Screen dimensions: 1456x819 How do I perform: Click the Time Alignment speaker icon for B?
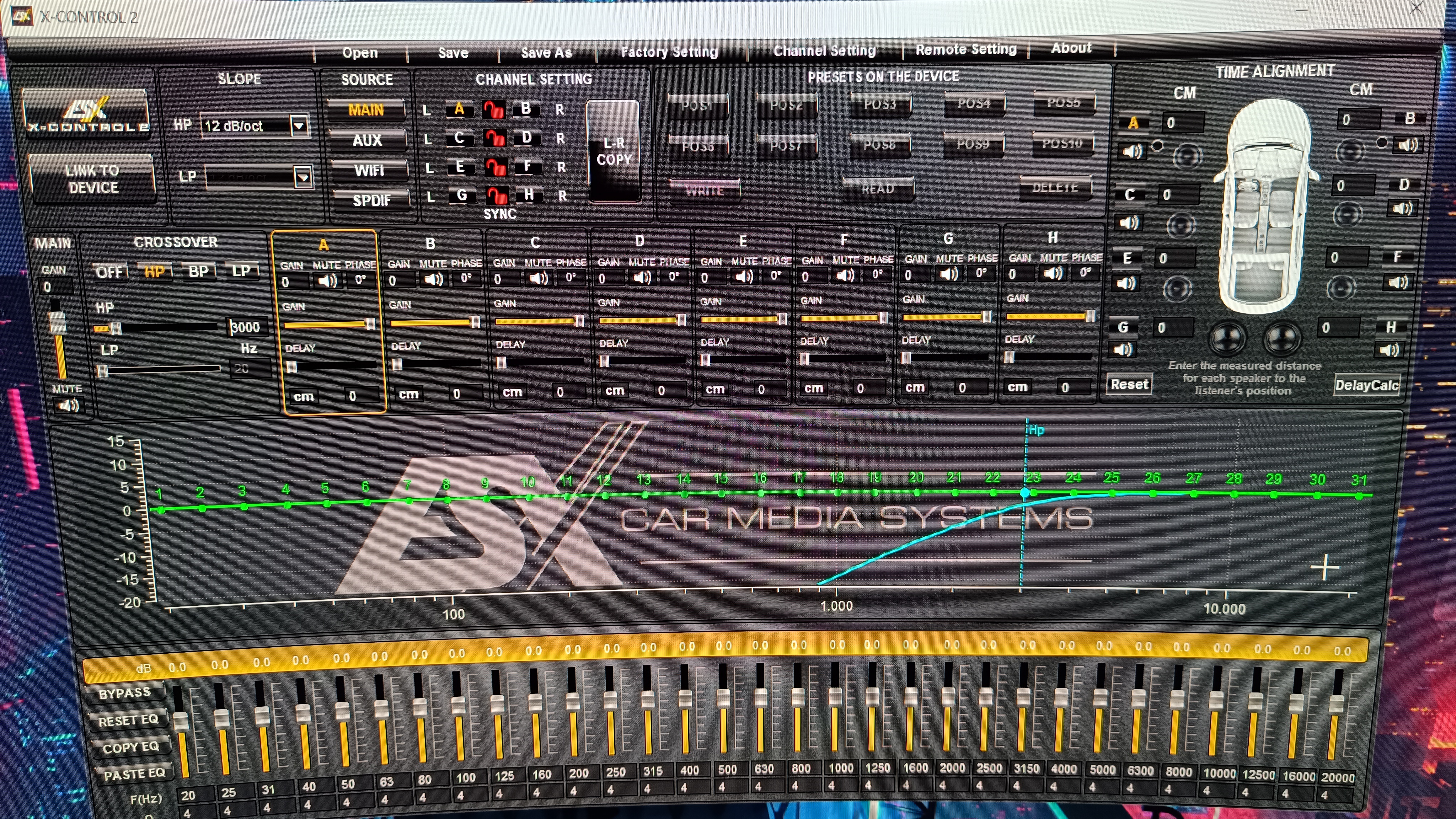[1407, 145]
